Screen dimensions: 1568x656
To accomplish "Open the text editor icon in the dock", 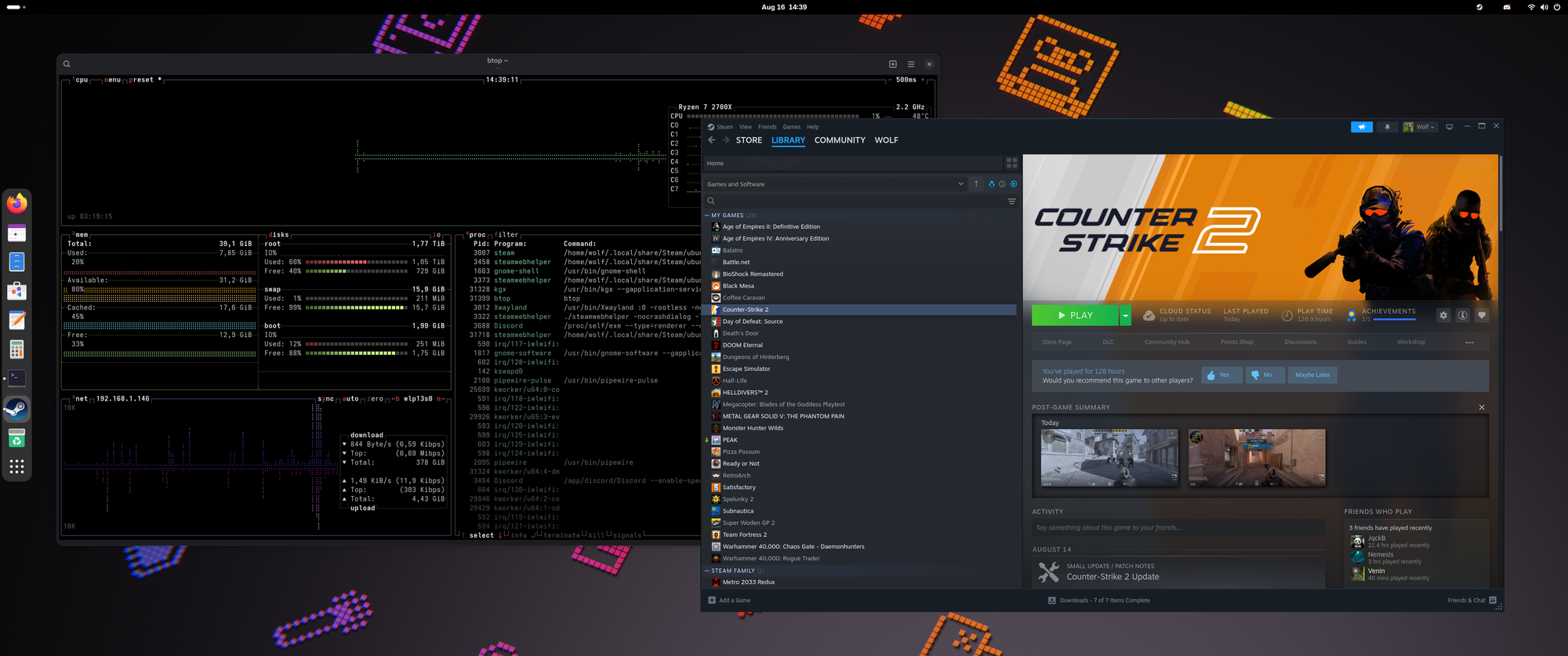I will coord(16,320).
